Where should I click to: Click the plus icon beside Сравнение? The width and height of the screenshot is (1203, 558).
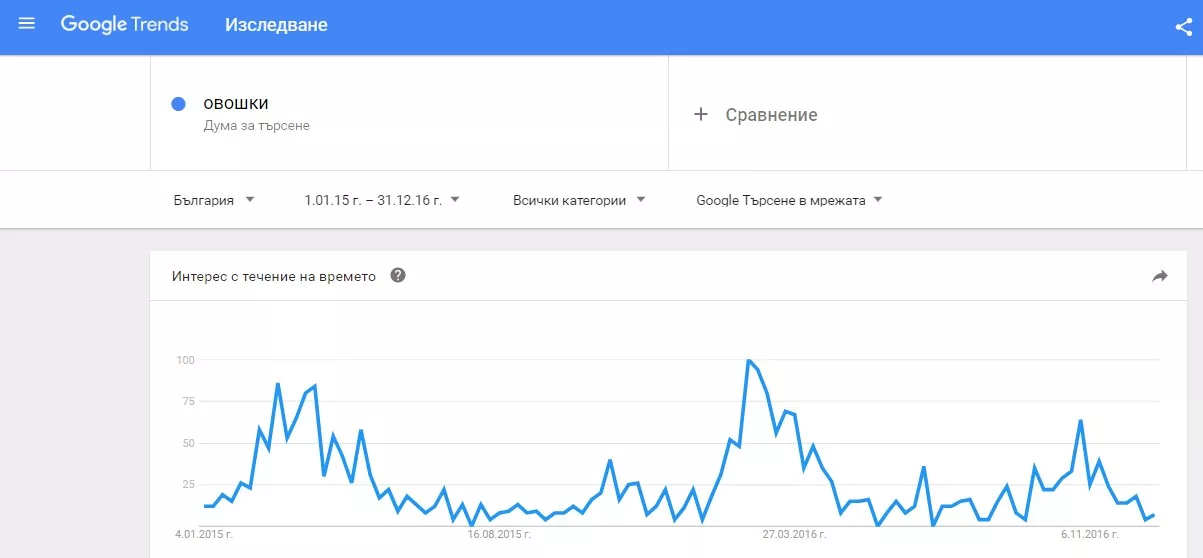click(701, 115)
